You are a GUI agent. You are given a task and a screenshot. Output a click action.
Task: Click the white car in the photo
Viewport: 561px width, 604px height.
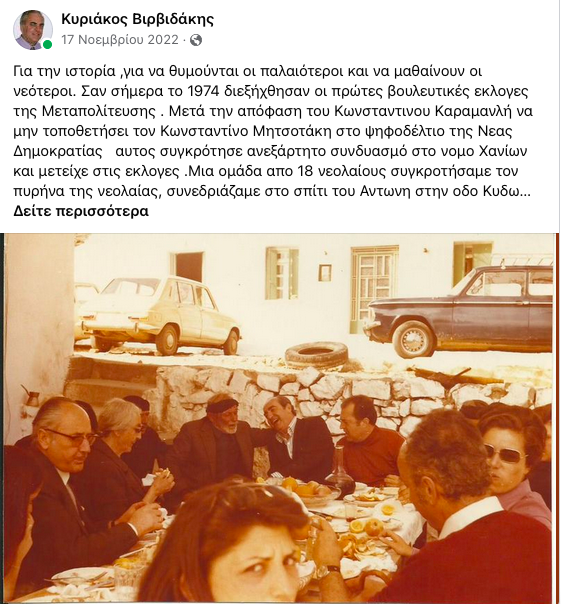(x=159, y=315)
